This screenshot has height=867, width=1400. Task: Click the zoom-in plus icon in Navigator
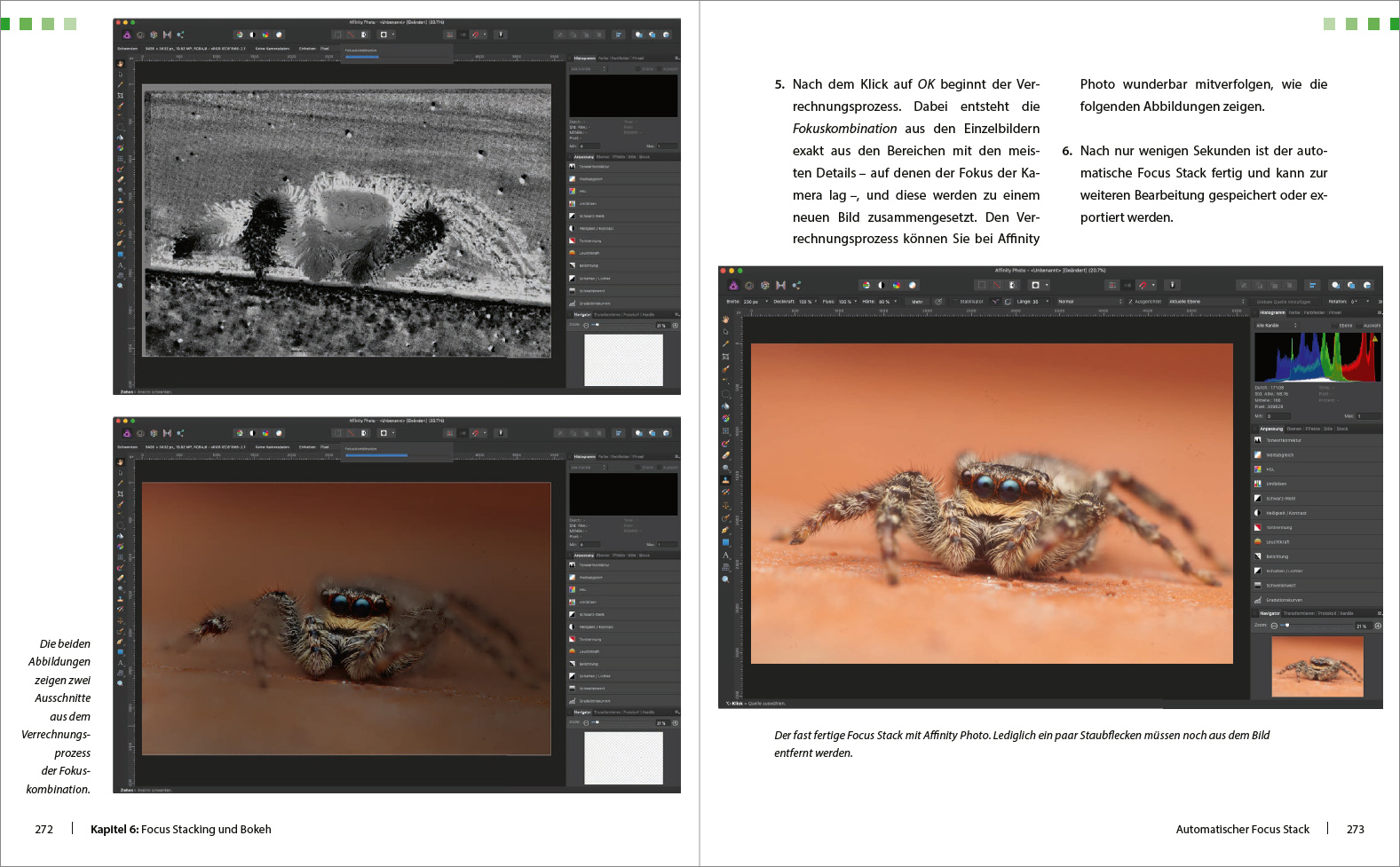pos(1378,626)
